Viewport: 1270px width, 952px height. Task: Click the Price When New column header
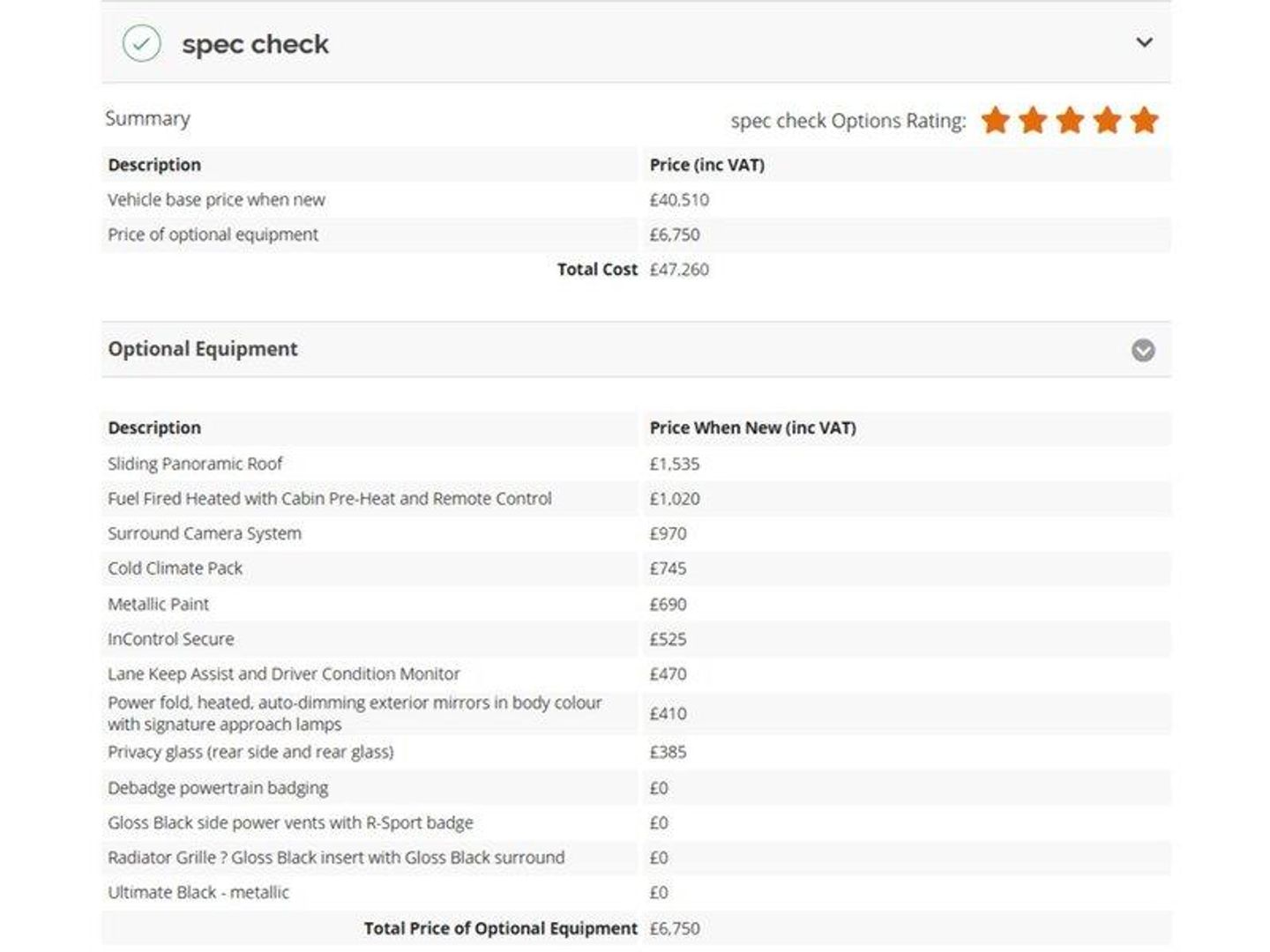[x=752, y=428]
